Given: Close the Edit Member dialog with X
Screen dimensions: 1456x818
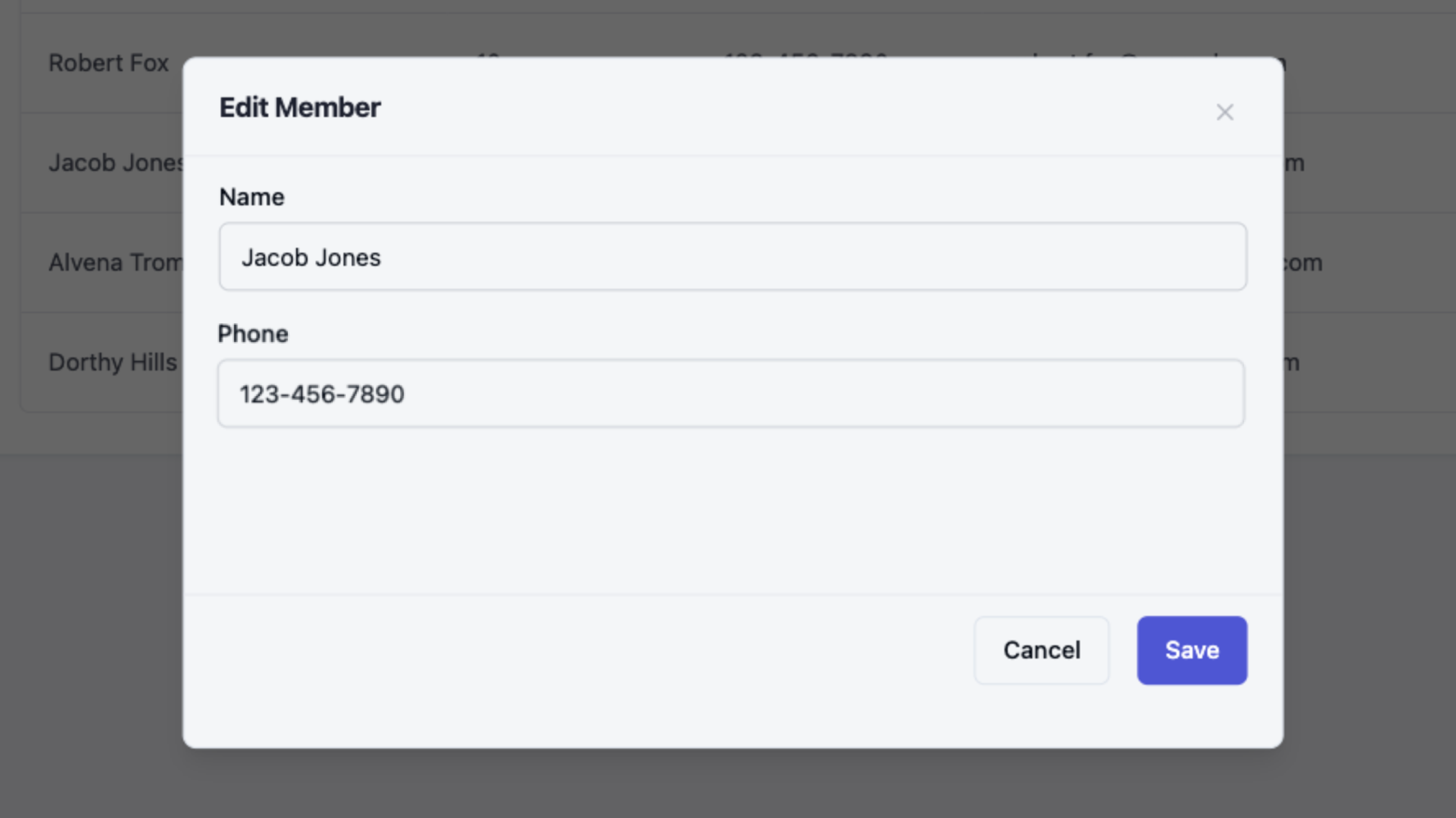Looking at the screenshot, I should point(1224,112).
